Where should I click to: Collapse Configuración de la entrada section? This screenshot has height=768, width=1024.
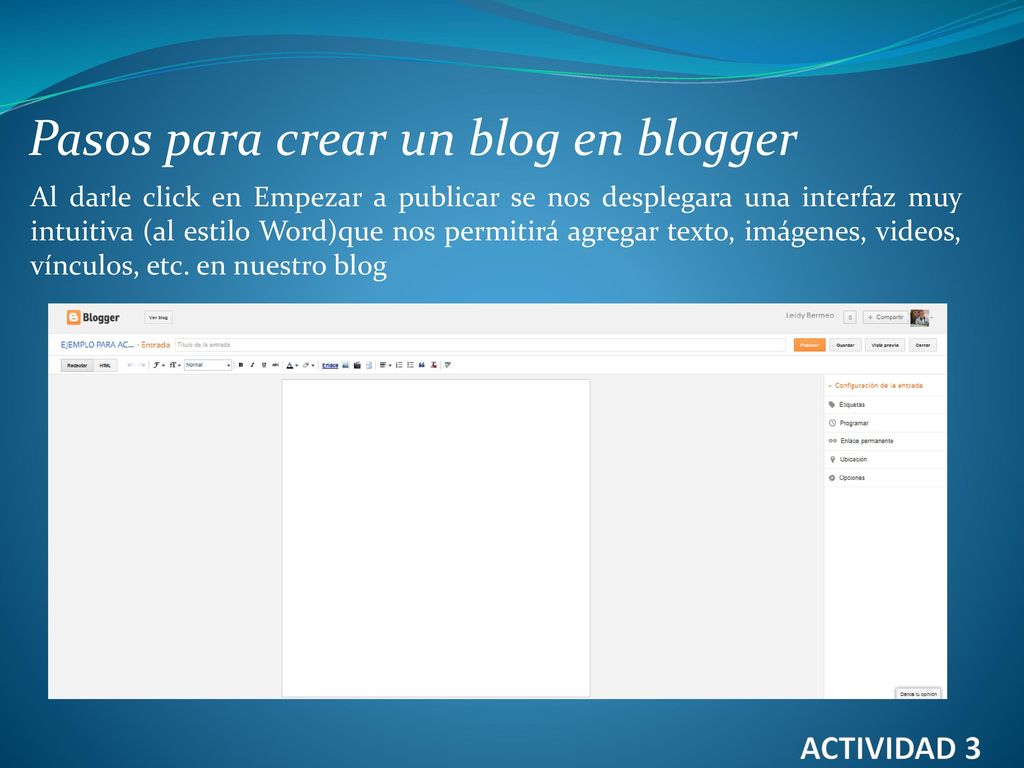875,385
